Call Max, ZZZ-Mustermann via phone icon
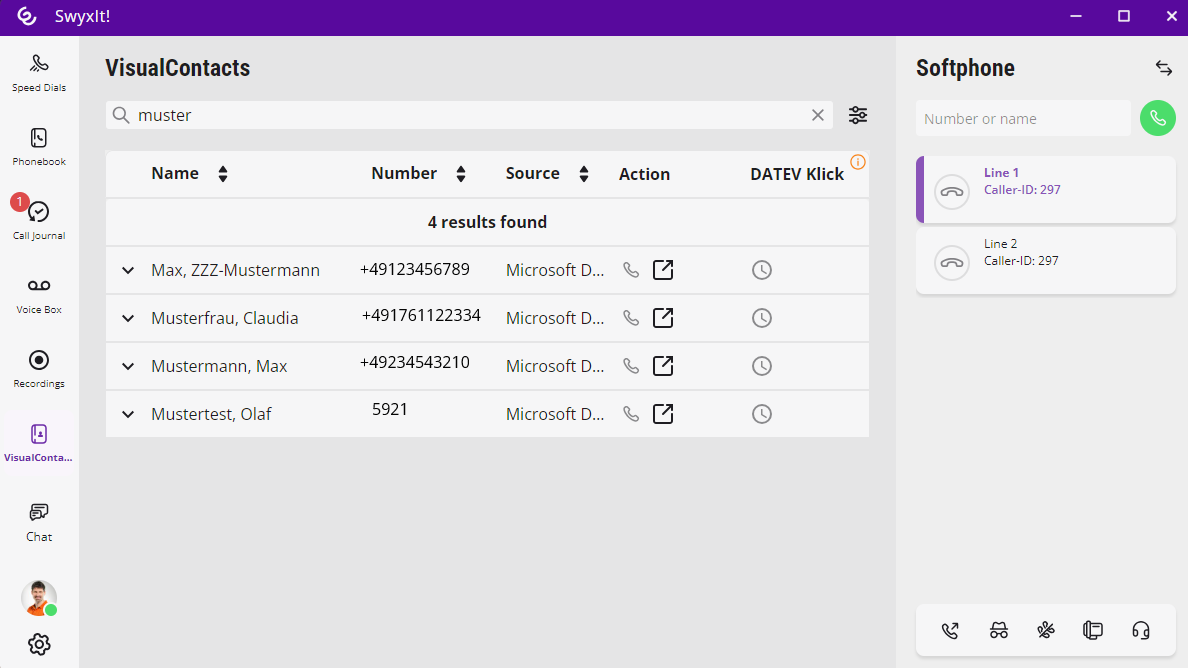Viewport: 1188px width, 668px height. point(631,270)
